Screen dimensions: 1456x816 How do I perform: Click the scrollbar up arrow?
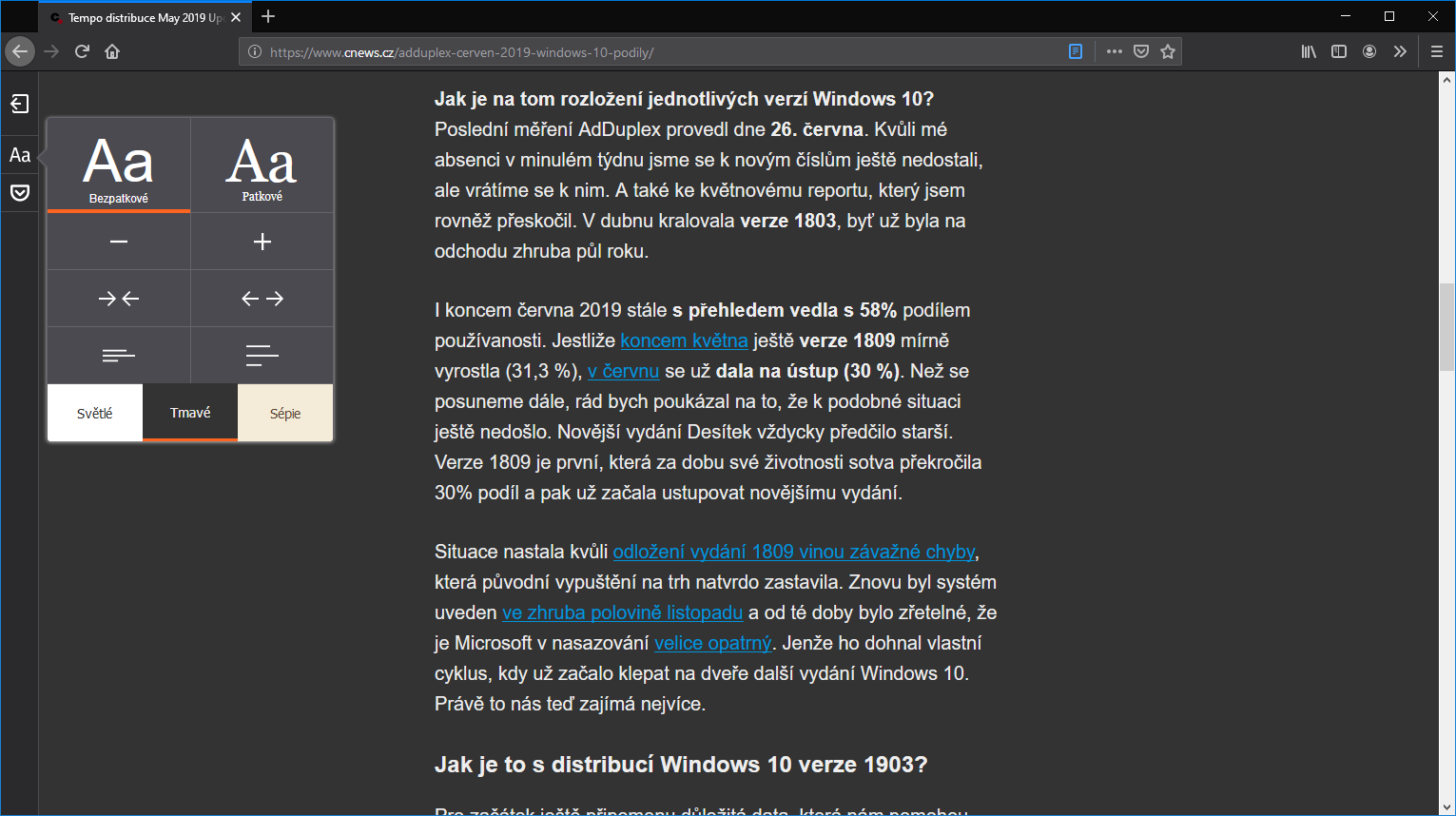[x=1446, y=79]
